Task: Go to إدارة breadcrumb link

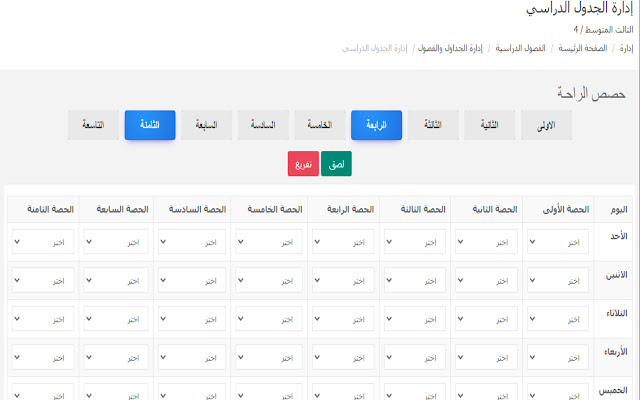Action: pos(626,49)
